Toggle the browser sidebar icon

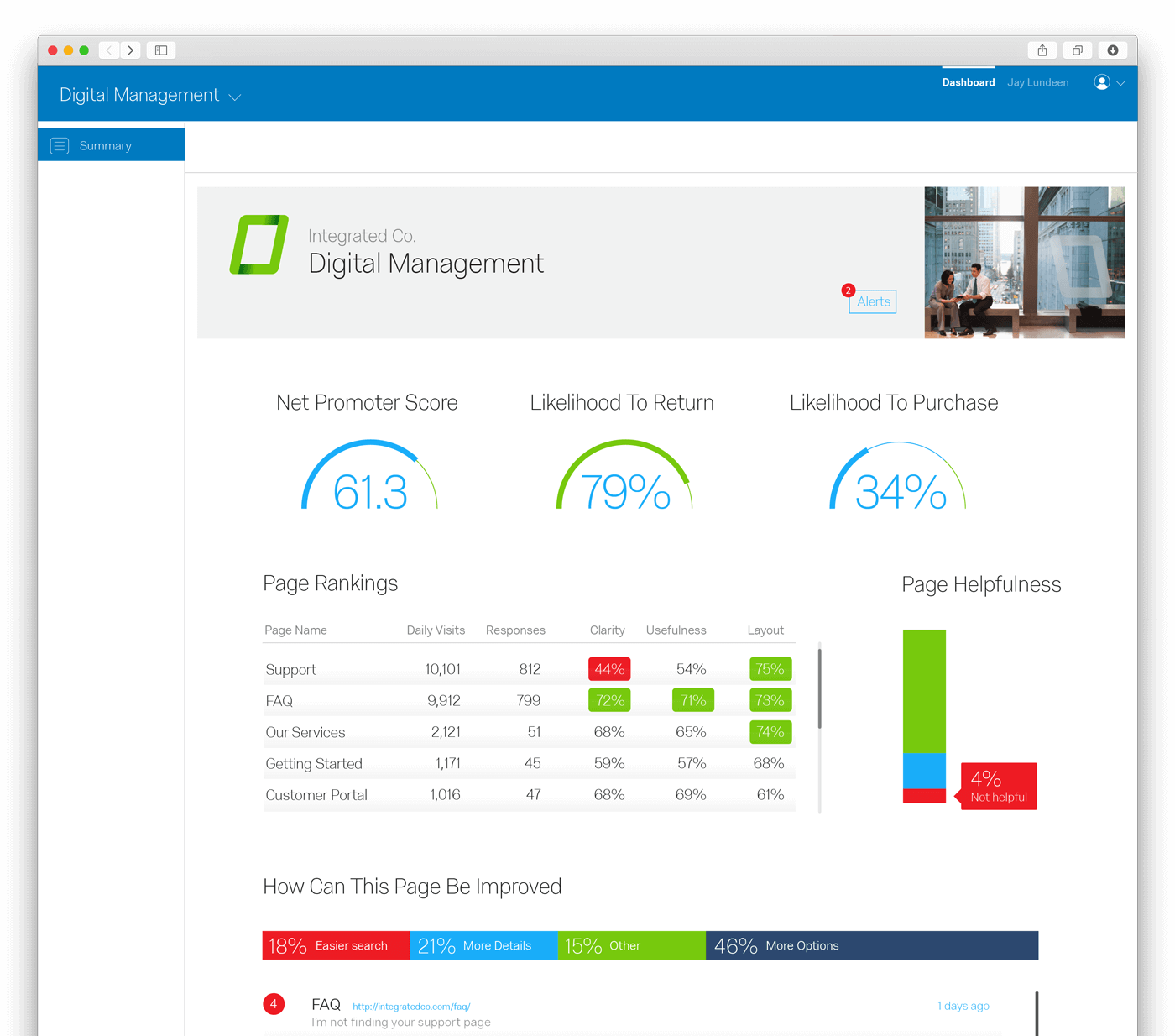click(x=161, y=50)
